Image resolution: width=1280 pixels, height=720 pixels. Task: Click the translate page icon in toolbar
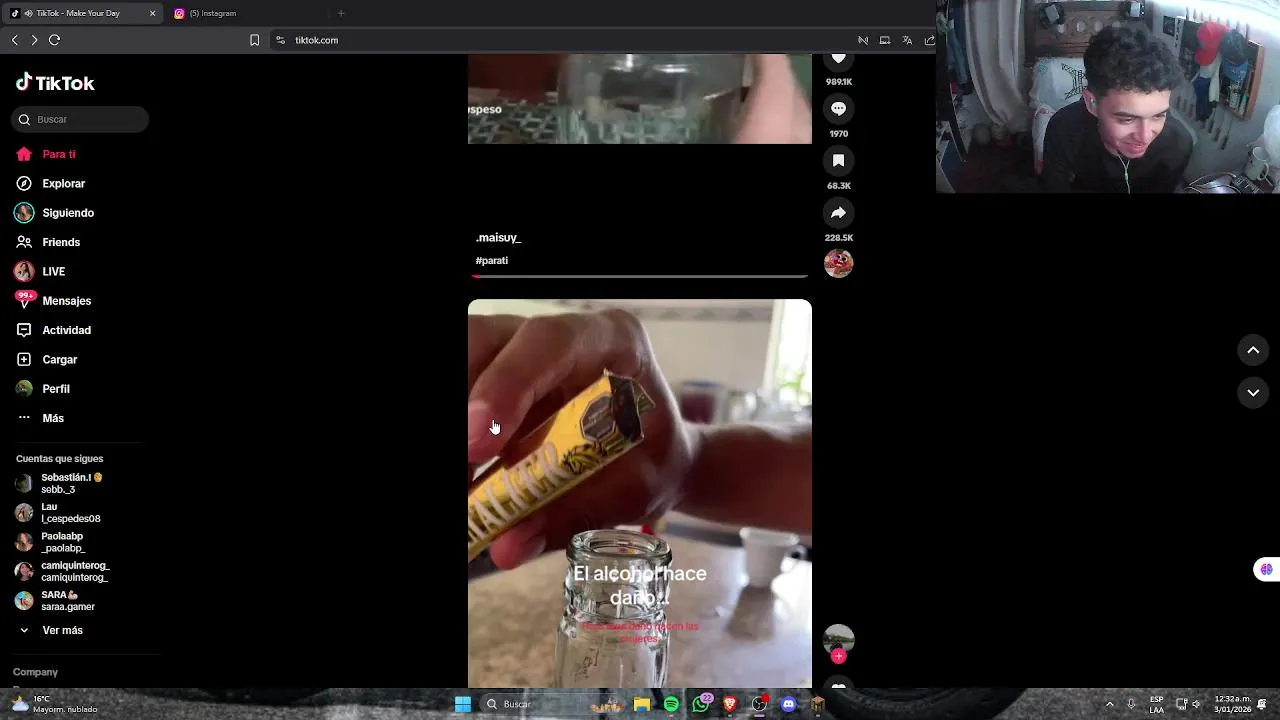click(x=908, y=40)
